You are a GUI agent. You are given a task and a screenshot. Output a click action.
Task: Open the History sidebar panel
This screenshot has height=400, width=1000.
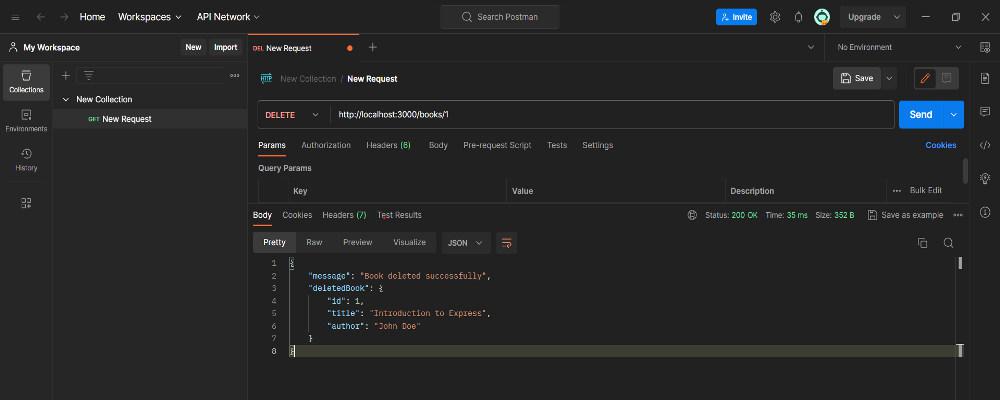coord(26,159)
